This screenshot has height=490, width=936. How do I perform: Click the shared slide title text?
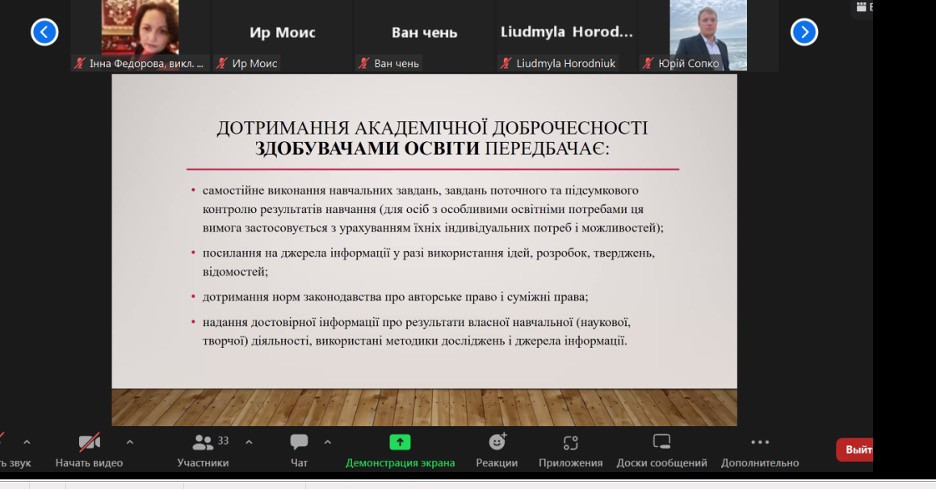[432, 138]
